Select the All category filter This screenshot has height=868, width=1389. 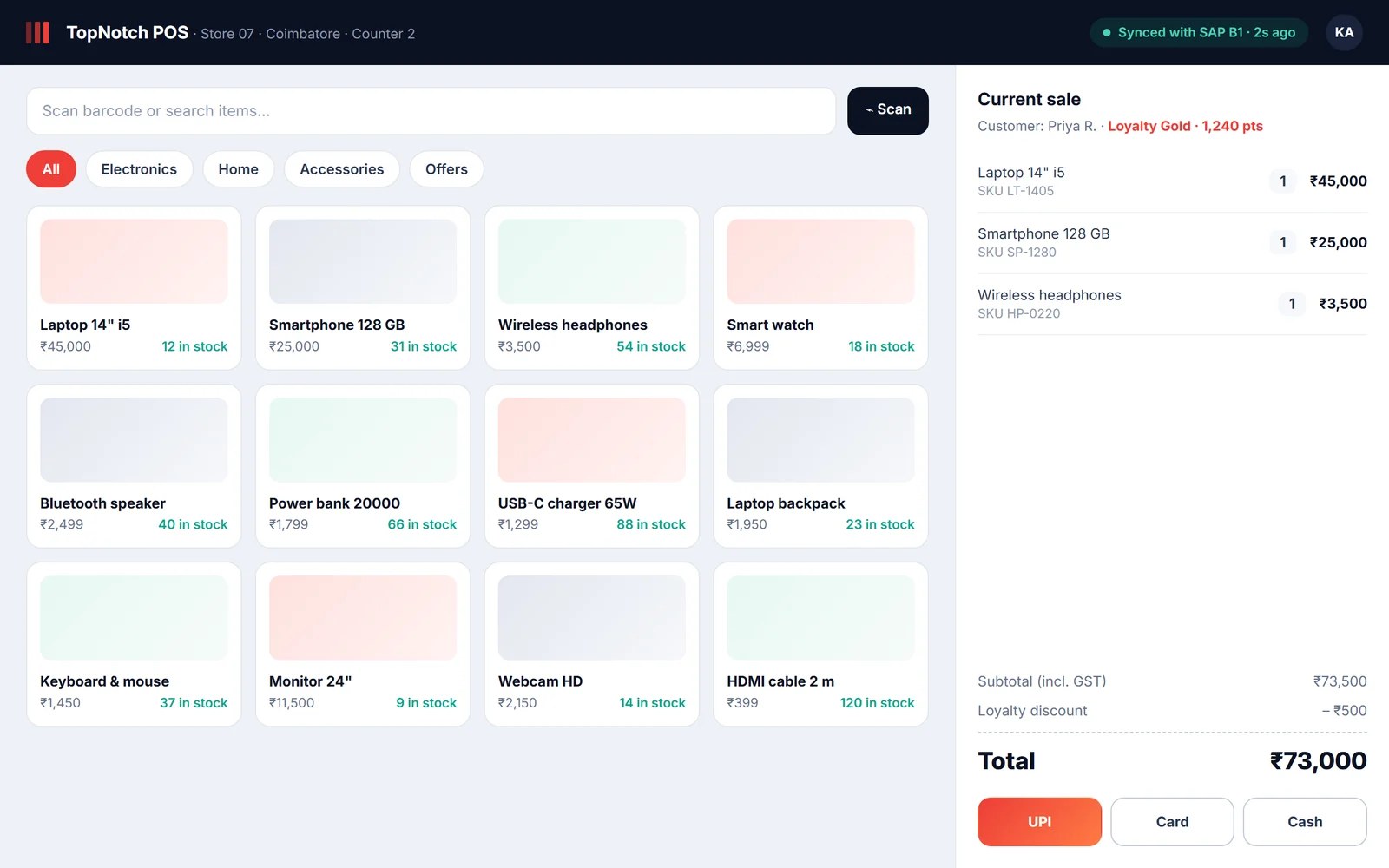(x=51, y=169)
